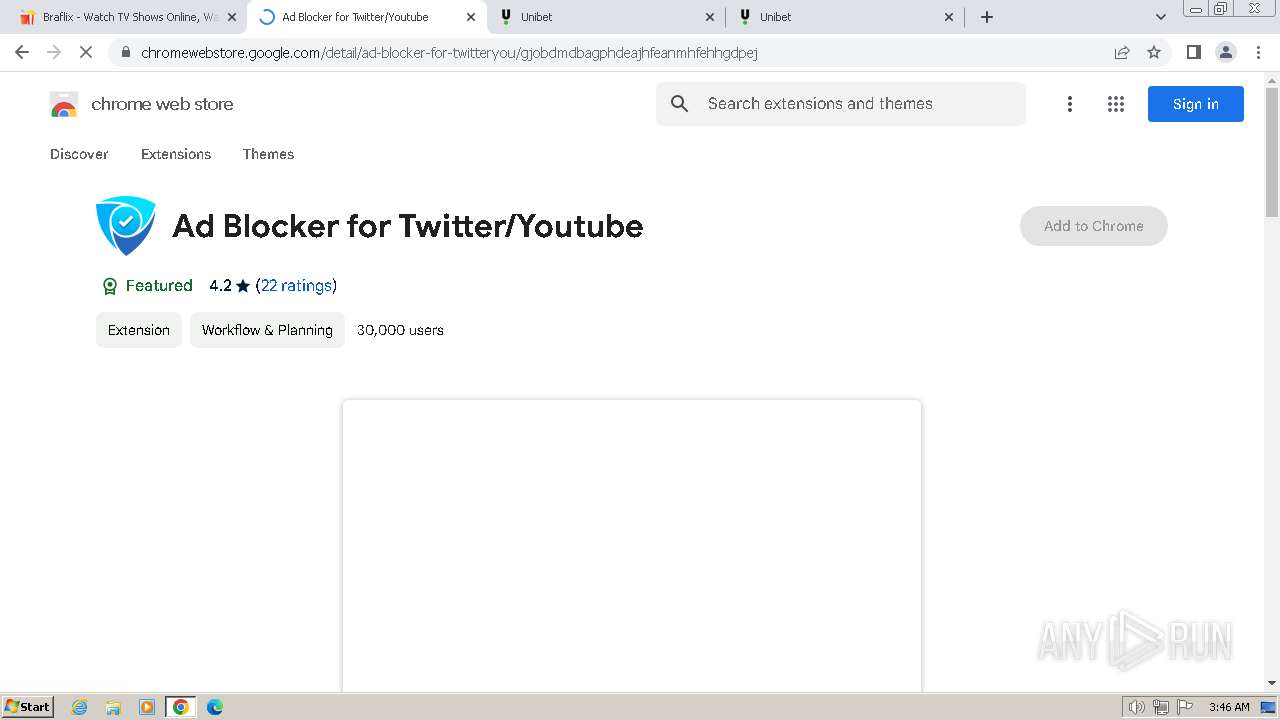The width and height of the screenshot is (1280, 720).
Task: Open the 22 ratings link
Action: pyautogui.click(x=296, y=286)
